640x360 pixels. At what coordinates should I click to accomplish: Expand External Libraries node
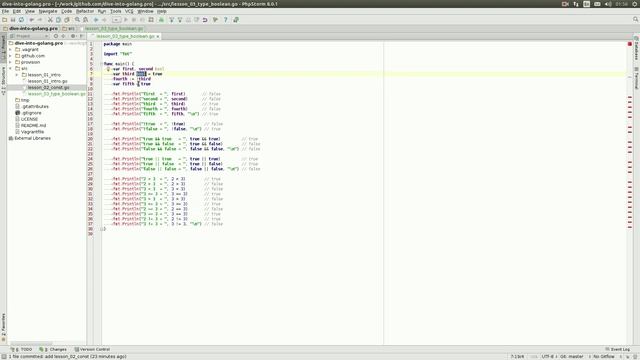(29, 138)
